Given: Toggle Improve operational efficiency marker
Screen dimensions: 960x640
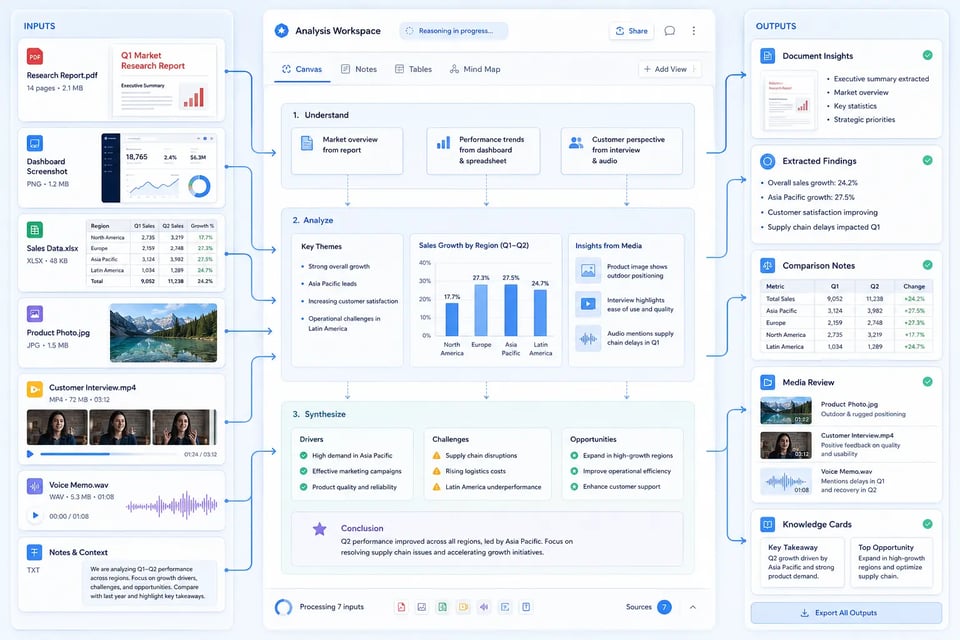Looking at the screenshot, I should coord(574,471).
